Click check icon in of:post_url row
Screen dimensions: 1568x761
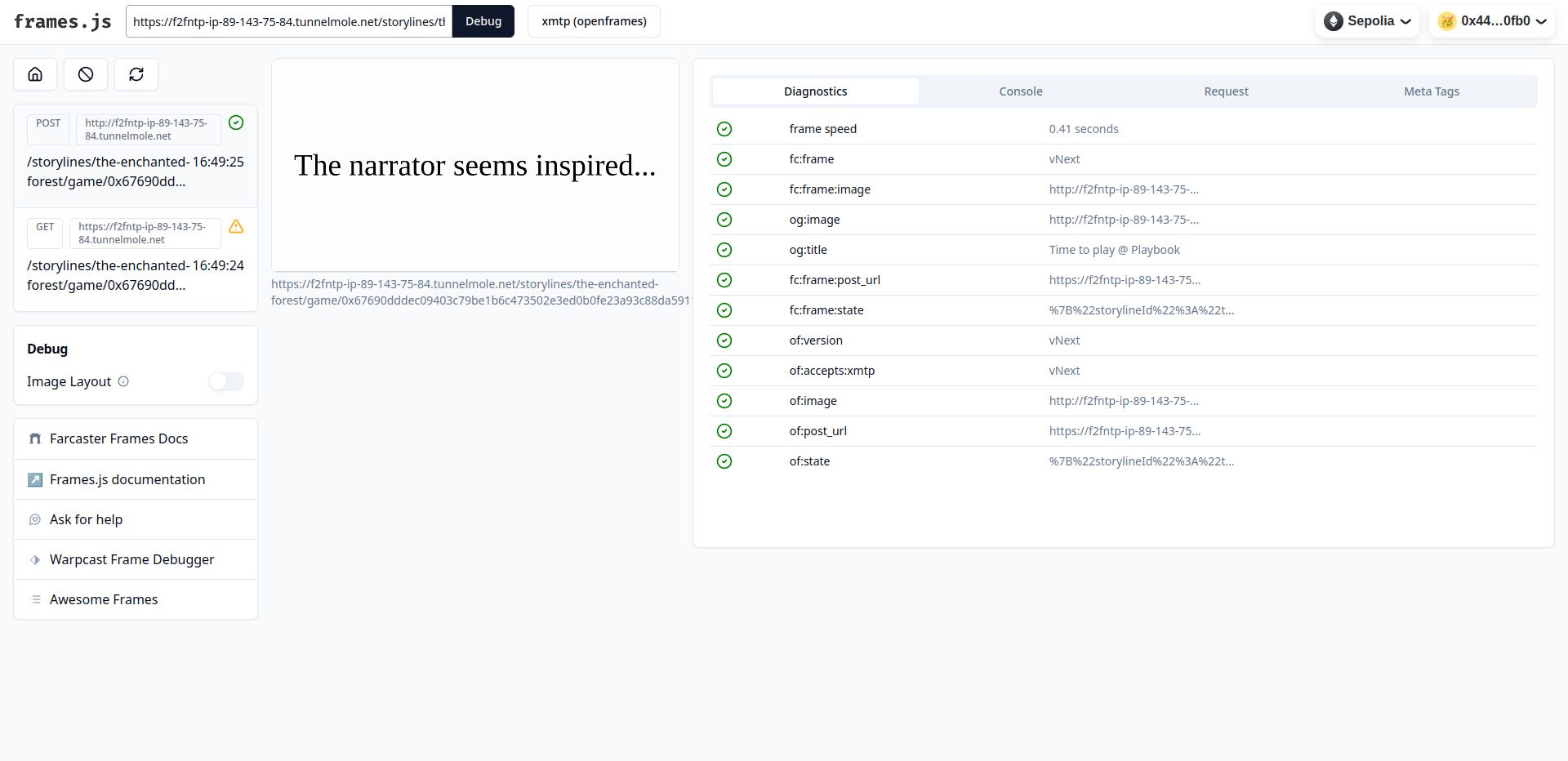click(x=724, y=431)
